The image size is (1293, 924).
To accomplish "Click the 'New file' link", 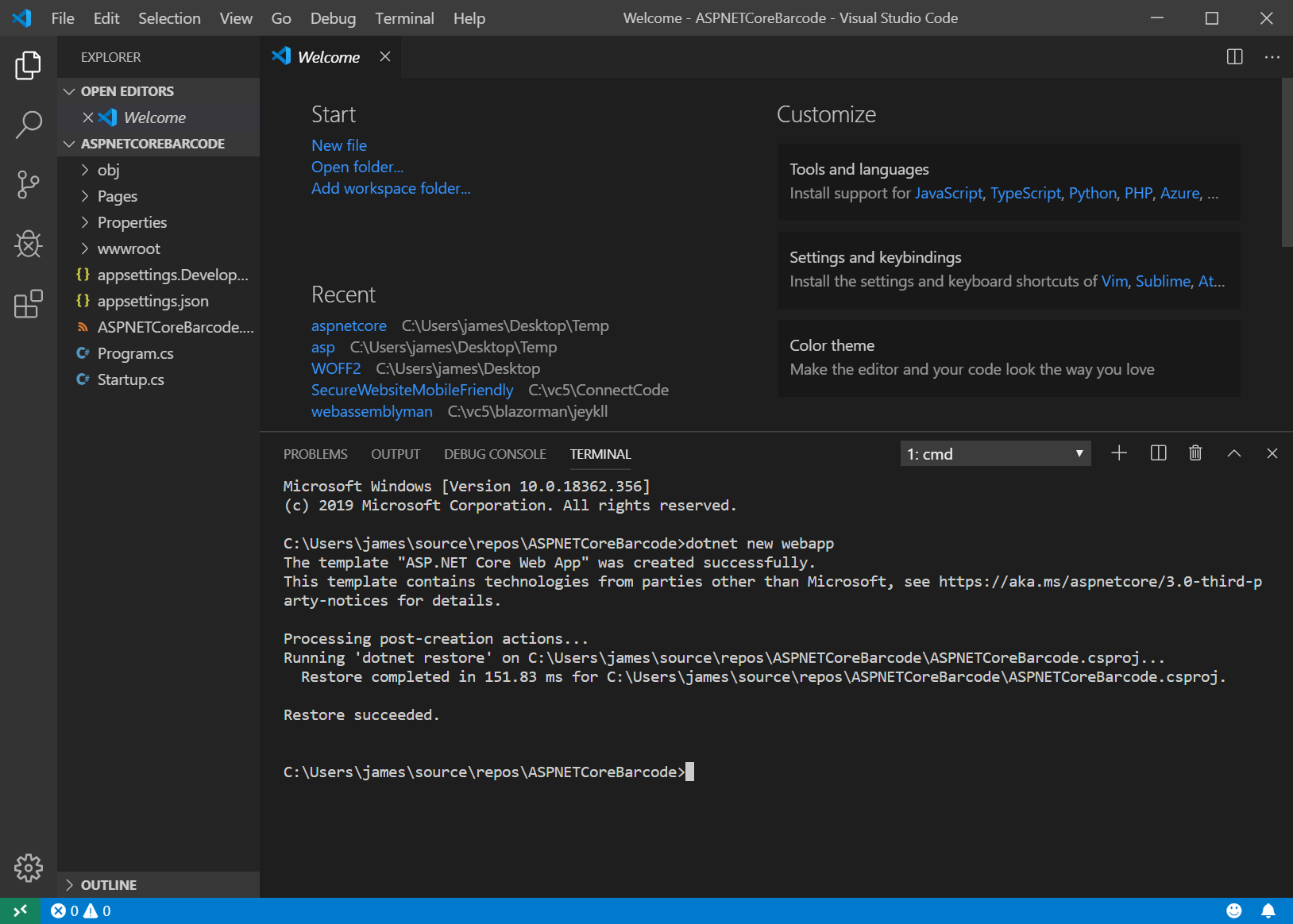I will (x=339, y=145).
